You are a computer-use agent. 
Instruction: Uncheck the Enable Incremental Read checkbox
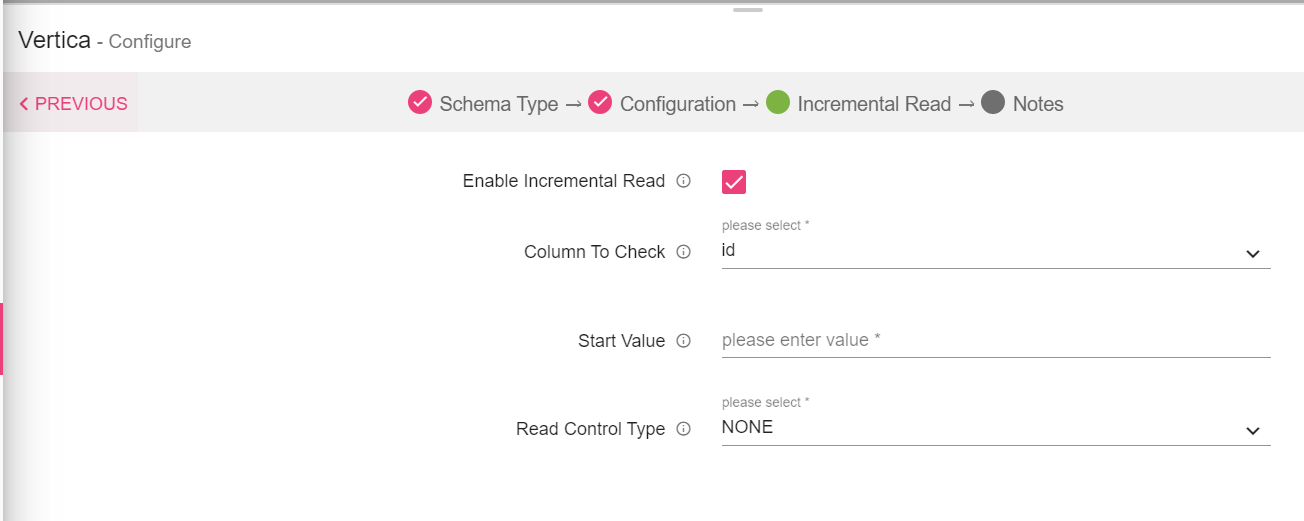click(734, 181)
